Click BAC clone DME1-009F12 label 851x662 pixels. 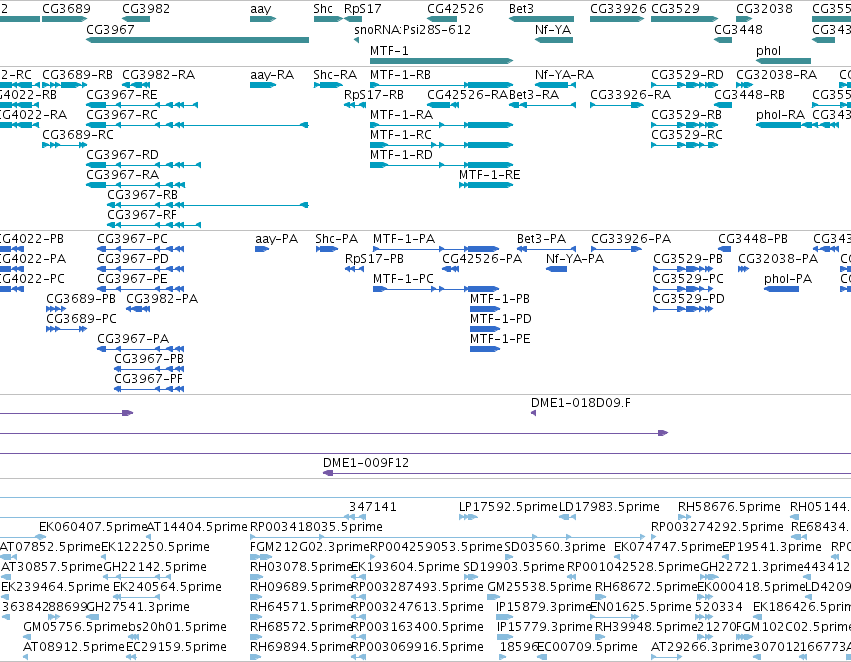[366, 463]
